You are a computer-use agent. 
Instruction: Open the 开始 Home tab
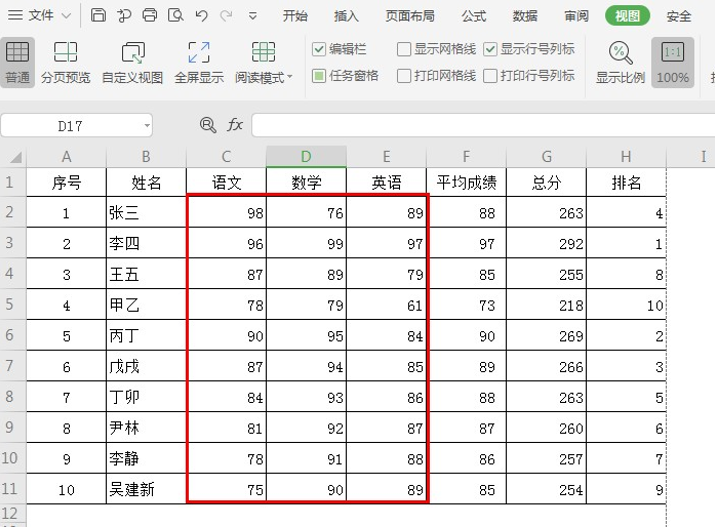[x=295, y=16]
